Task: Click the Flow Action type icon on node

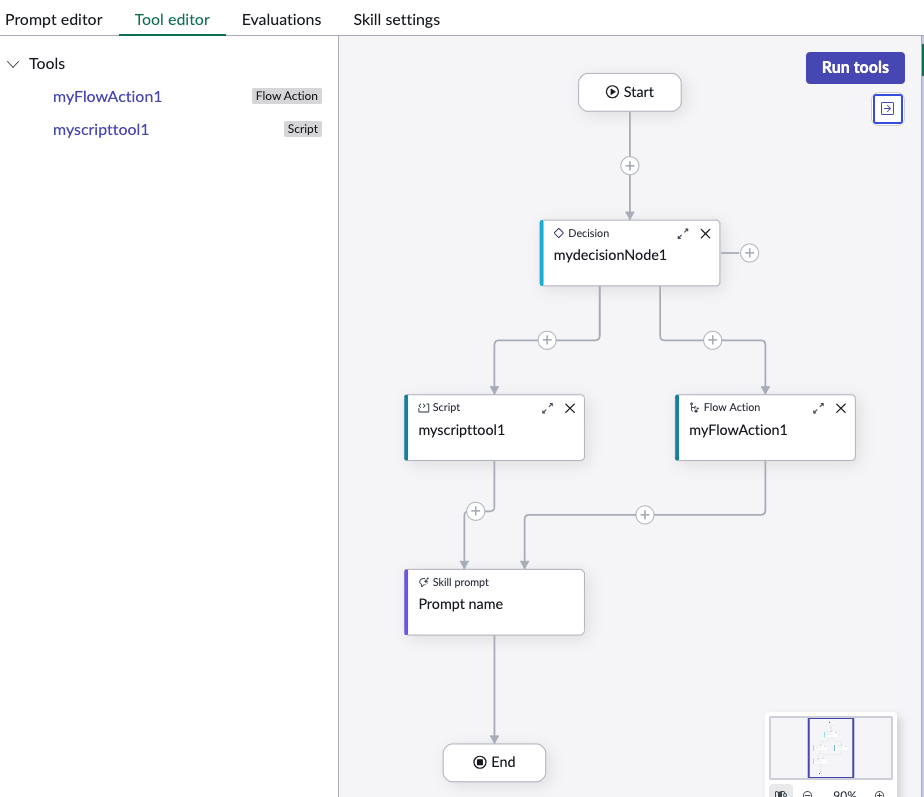Action: (x=695, y=408)
